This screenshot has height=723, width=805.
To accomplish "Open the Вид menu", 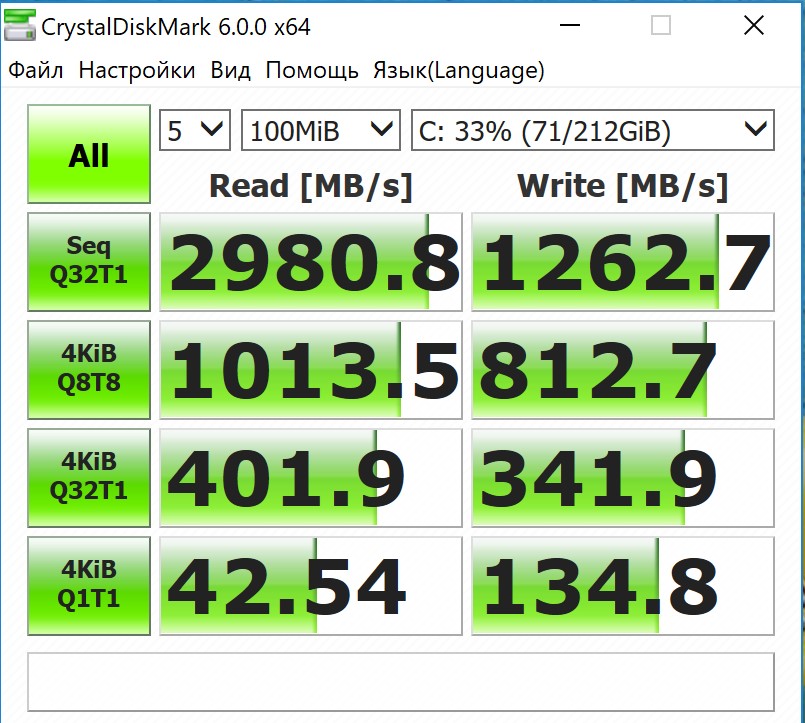I will [231, 70].
